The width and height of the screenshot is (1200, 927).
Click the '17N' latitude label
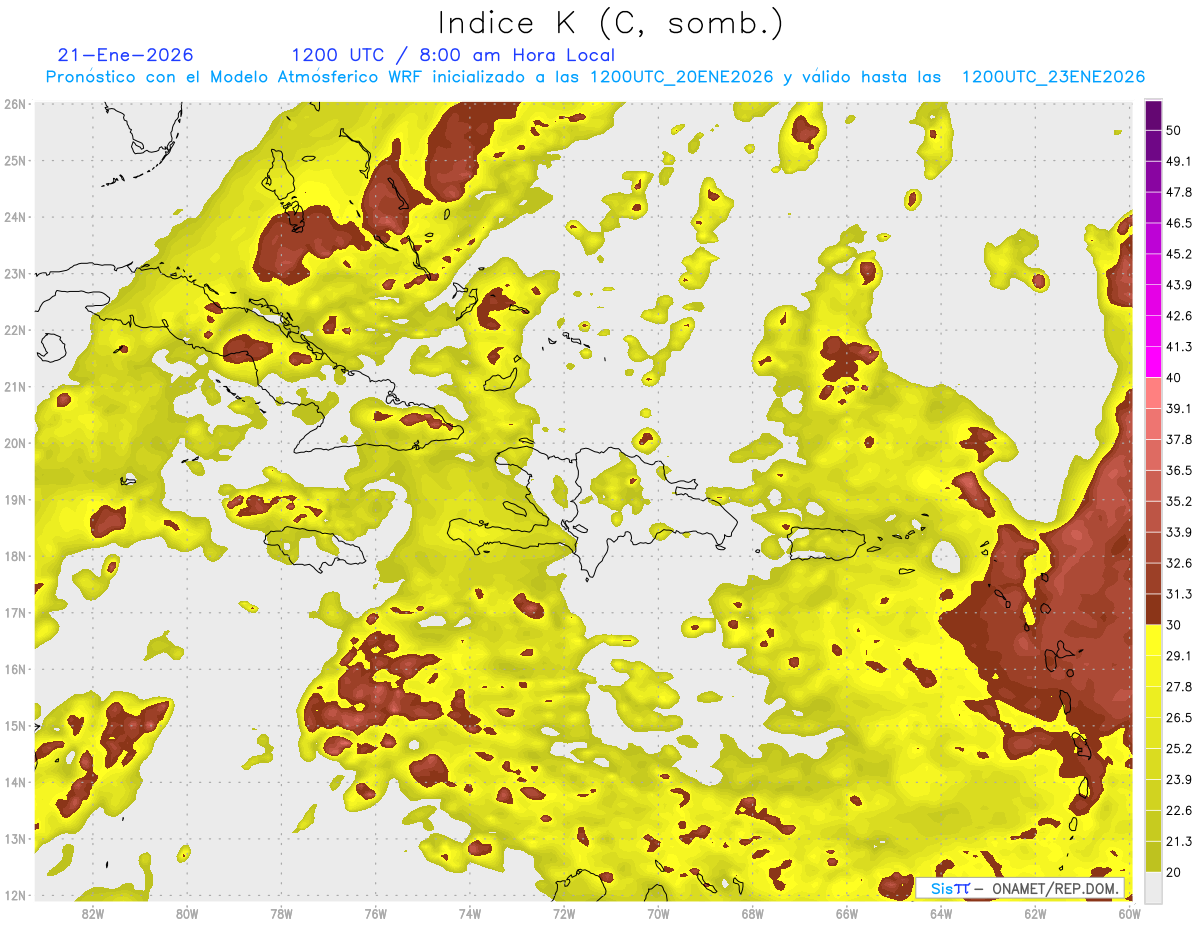pyautogui.click(x=15, y=613)
